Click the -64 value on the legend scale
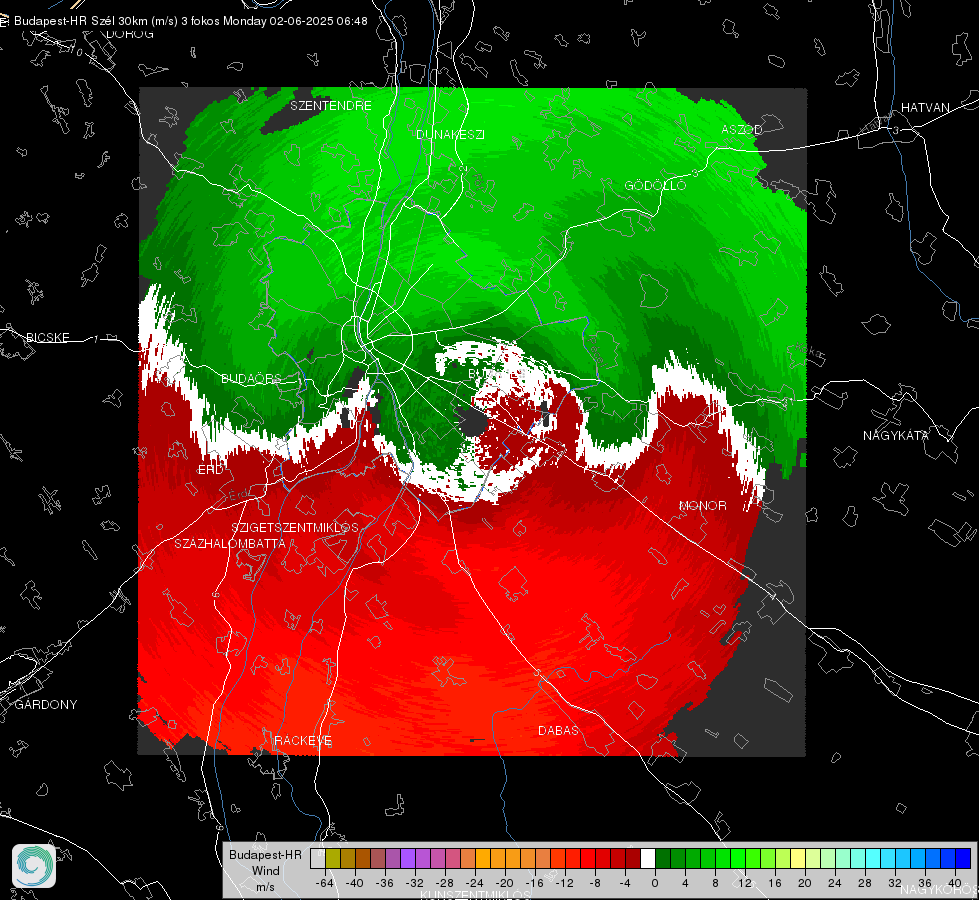Screen dimensions: 979x900 click(324, 883)
